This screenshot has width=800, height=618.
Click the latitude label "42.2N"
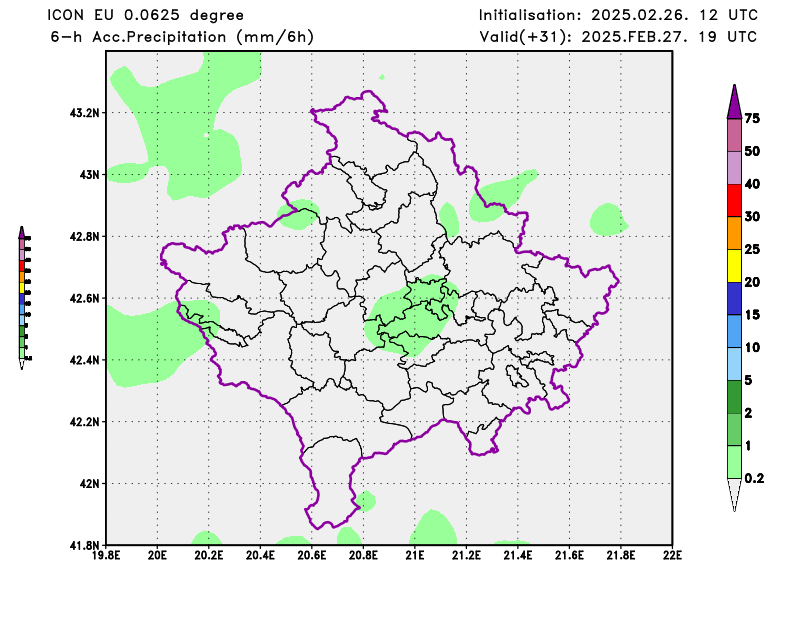85,422
